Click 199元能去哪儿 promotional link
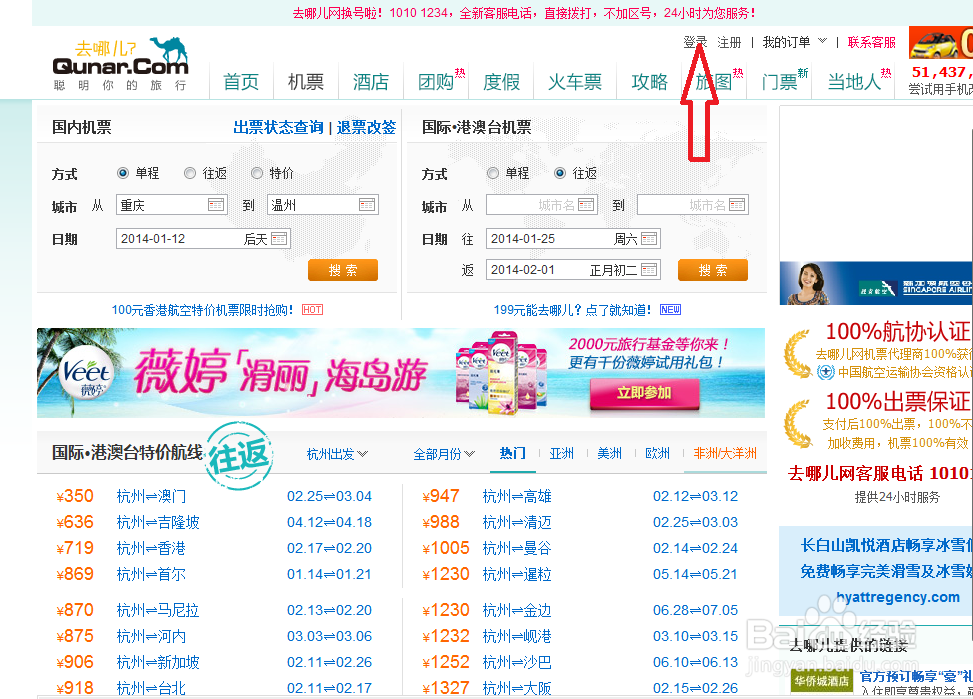The image size is (973, 699). pyautogui.click(x=572, y=310)
